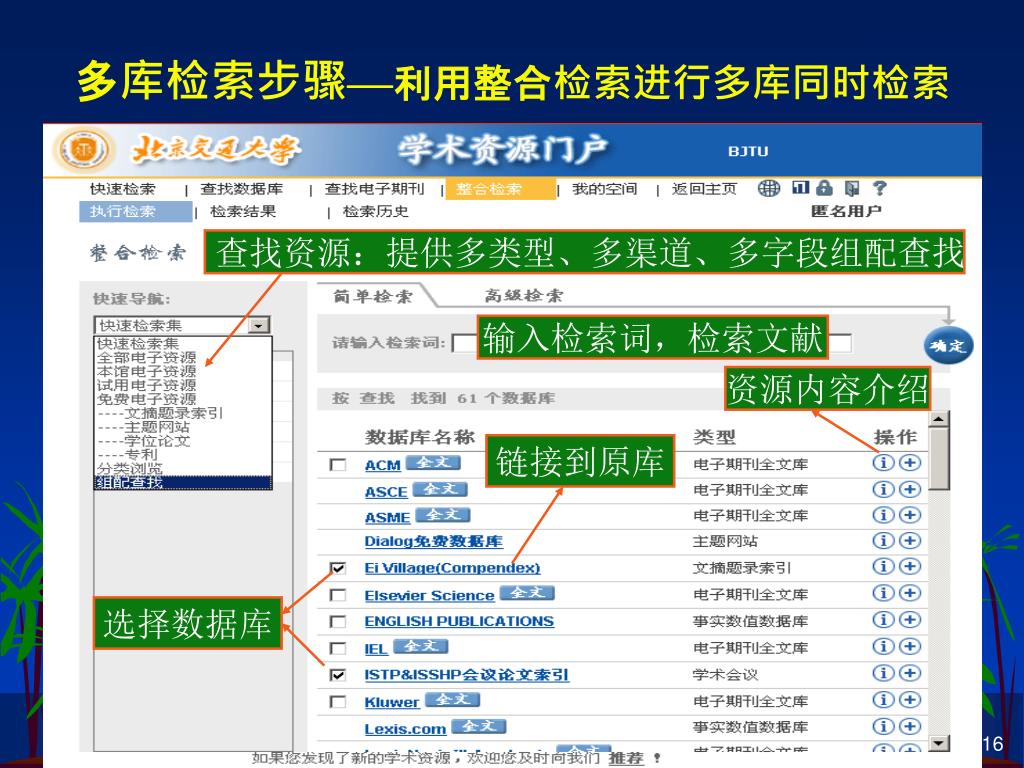This screenshot has height=768, width=1024.
Task: Uncheck the Ei Village(Compendex) checkbox
Action: point(338,568)
